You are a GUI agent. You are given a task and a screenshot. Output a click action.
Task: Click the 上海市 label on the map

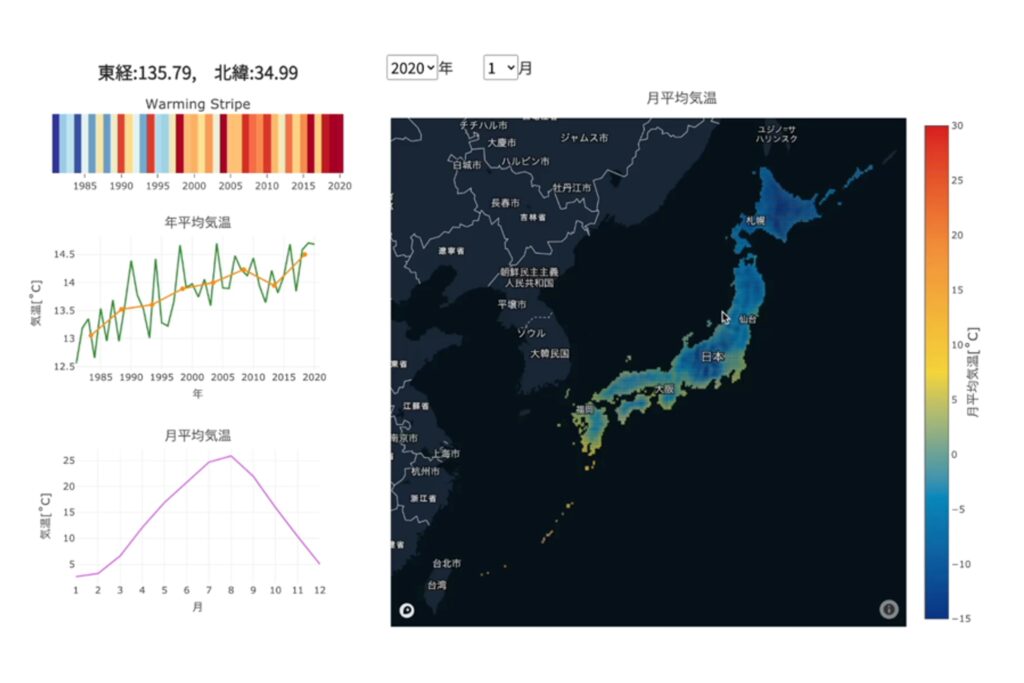coord(445,454)
